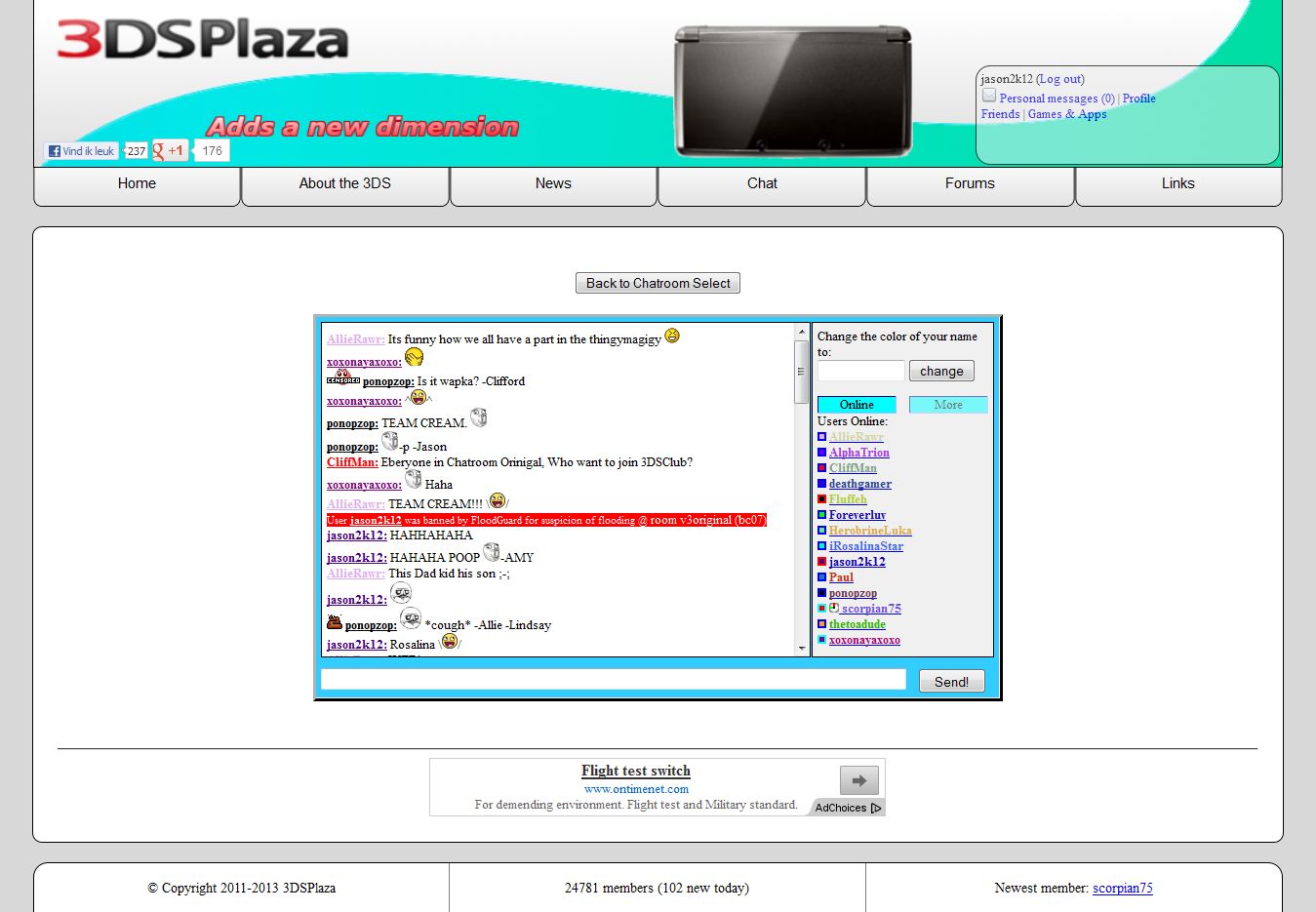Click the emoticon in the 'HAHAHA POOP' message

pyautogui.click(x=491, y=552)
